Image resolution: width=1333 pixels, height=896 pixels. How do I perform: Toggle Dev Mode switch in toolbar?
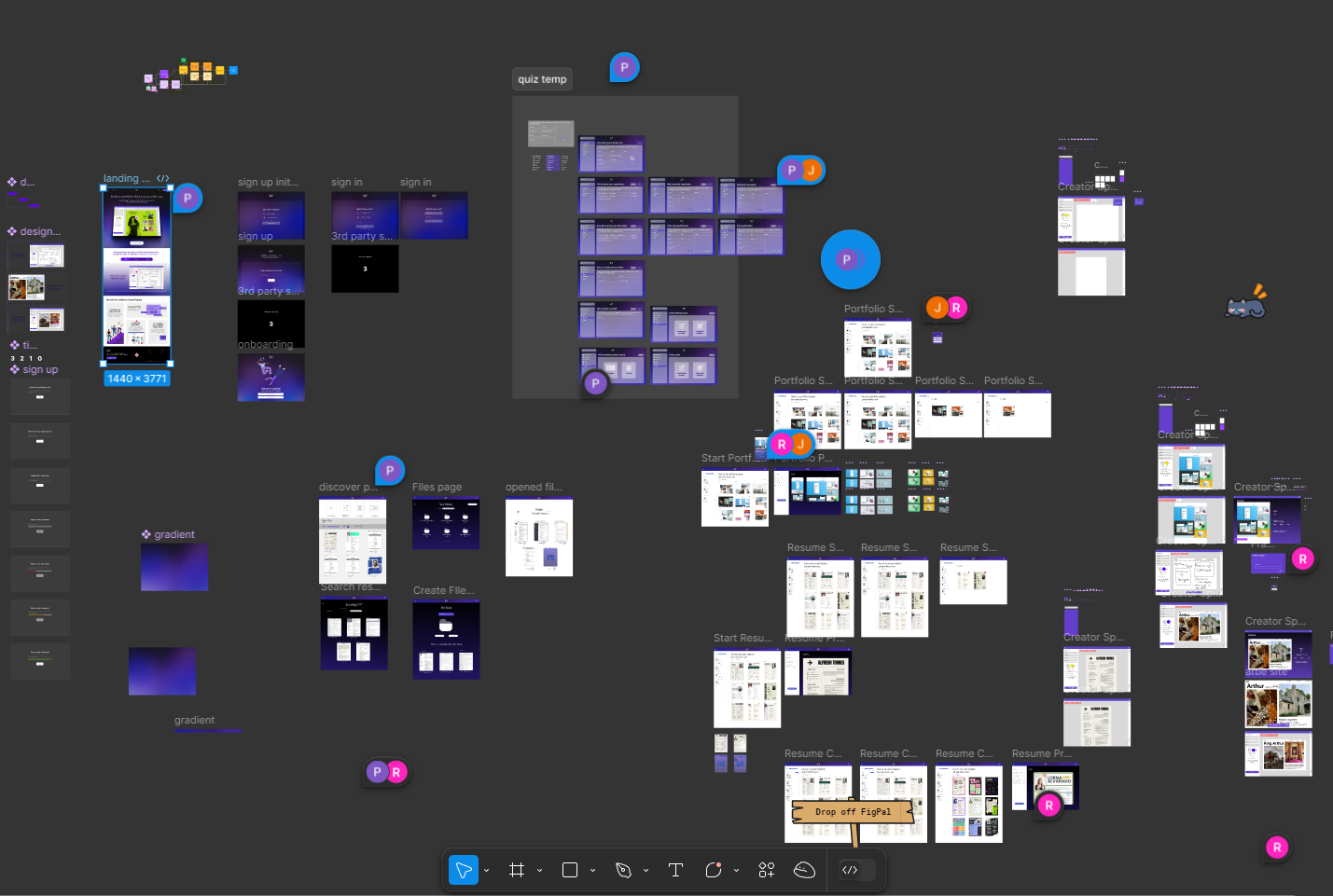click(x=856, y=870)
